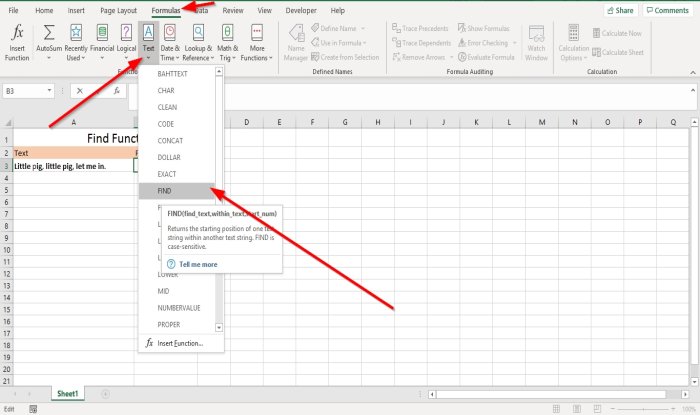Click Evaluate Formula
This screenshot has height=415, width=700.
click(486, 57)
